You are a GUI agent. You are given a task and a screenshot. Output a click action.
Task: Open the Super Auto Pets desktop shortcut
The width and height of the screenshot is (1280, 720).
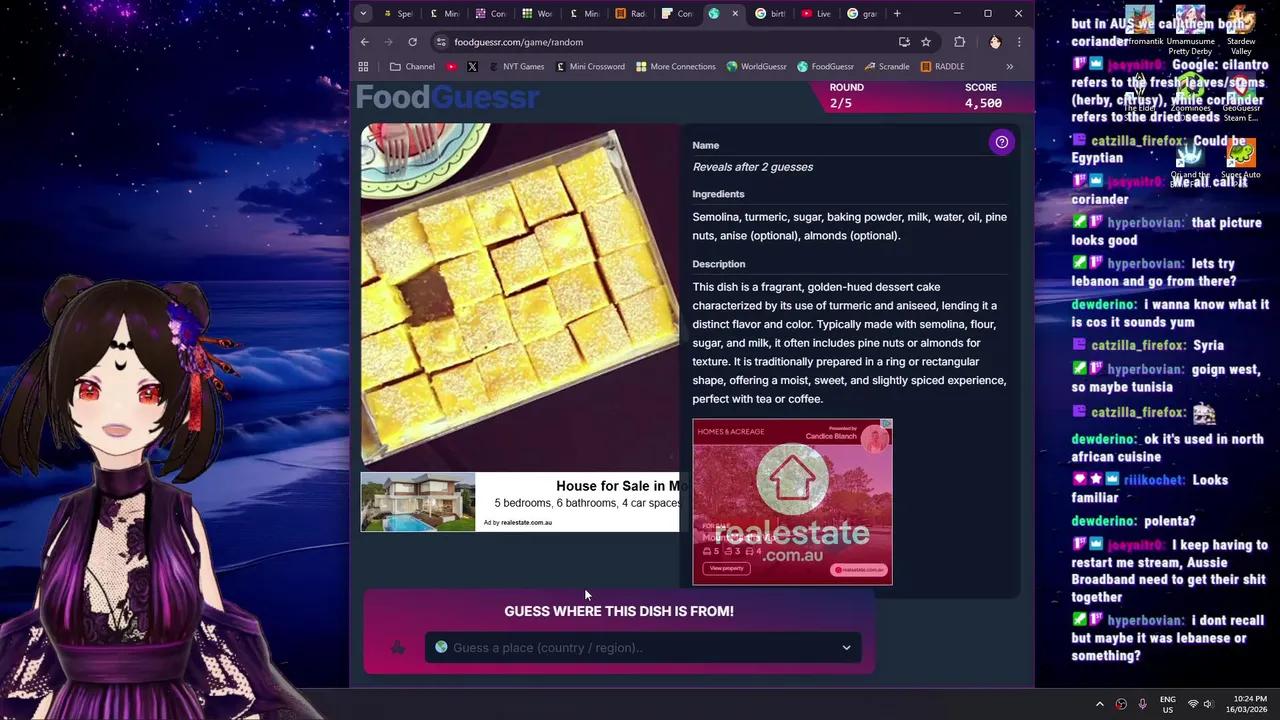(x=1240, y=162)
